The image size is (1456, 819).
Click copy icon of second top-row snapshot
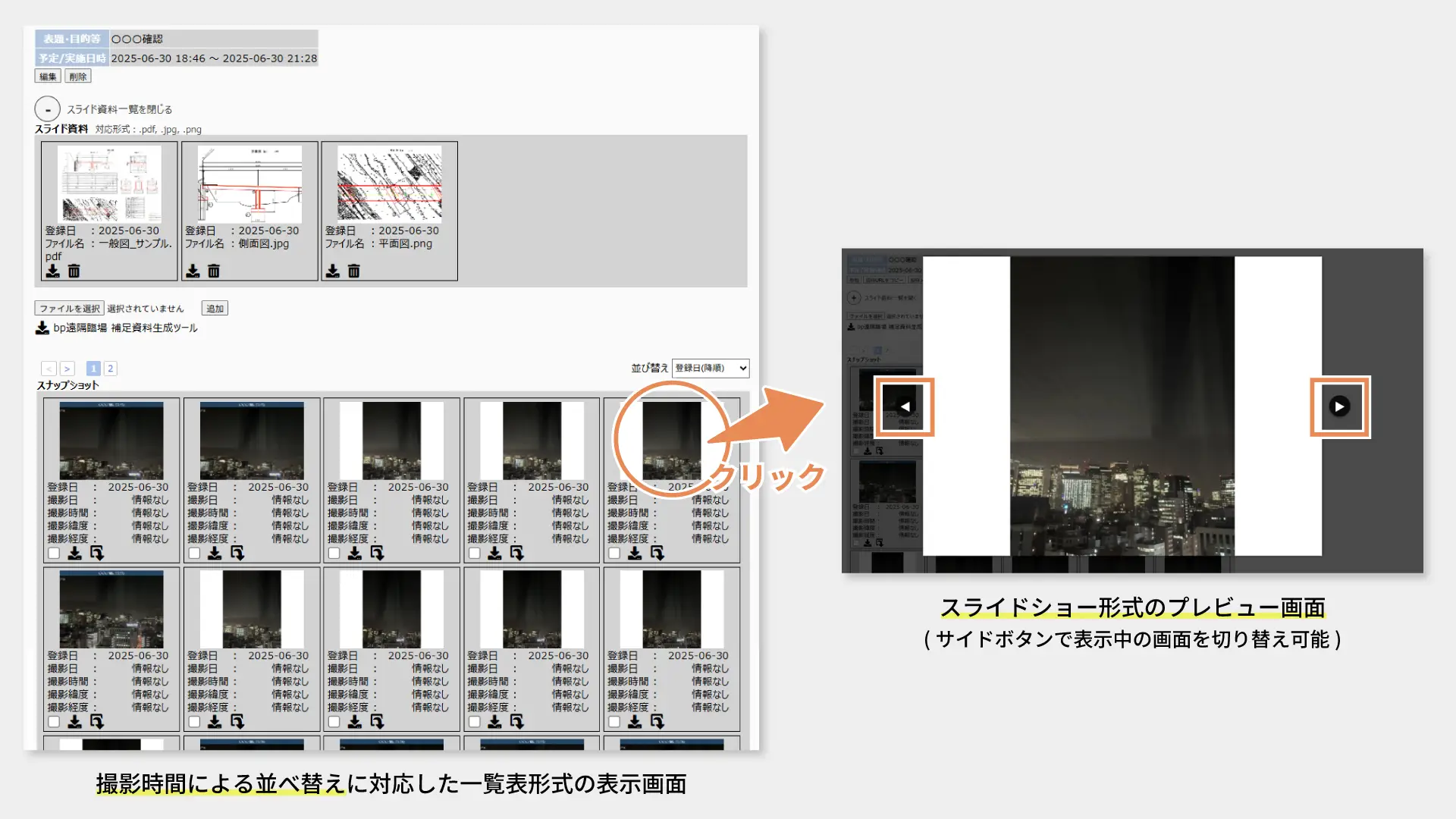[237, 554]
